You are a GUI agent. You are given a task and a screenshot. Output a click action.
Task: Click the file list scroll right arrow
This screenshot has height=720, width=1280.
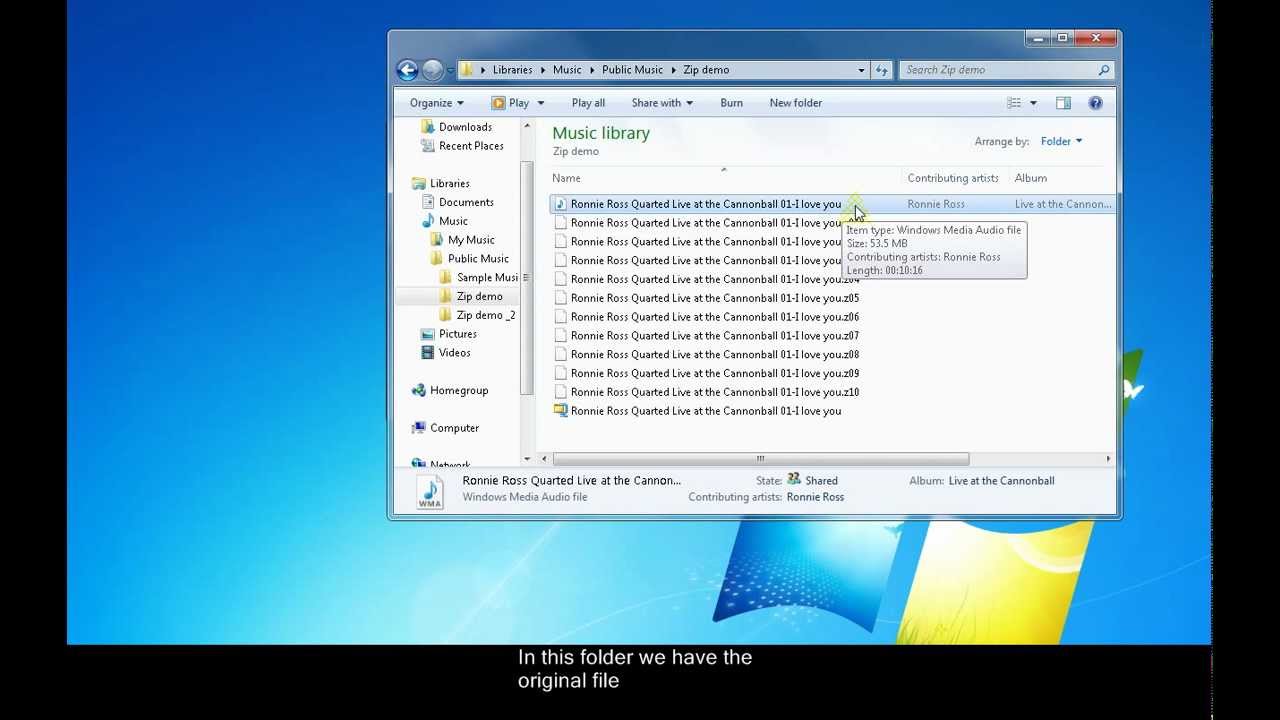(1108, 459)
